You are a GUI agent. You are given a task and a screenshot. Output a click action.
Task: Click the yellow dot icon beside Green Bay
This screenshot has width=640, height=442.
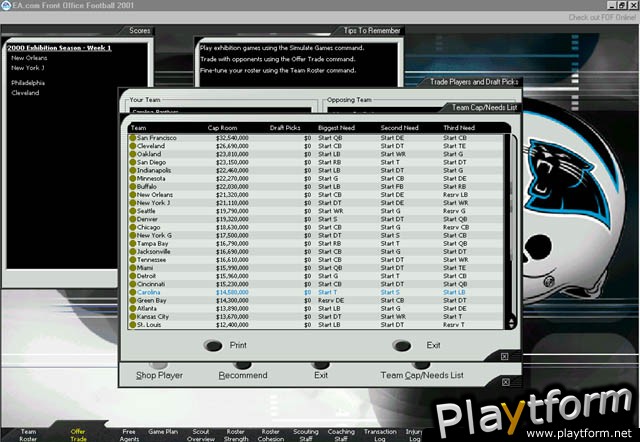pyautogui.click(x=132, y=300)
